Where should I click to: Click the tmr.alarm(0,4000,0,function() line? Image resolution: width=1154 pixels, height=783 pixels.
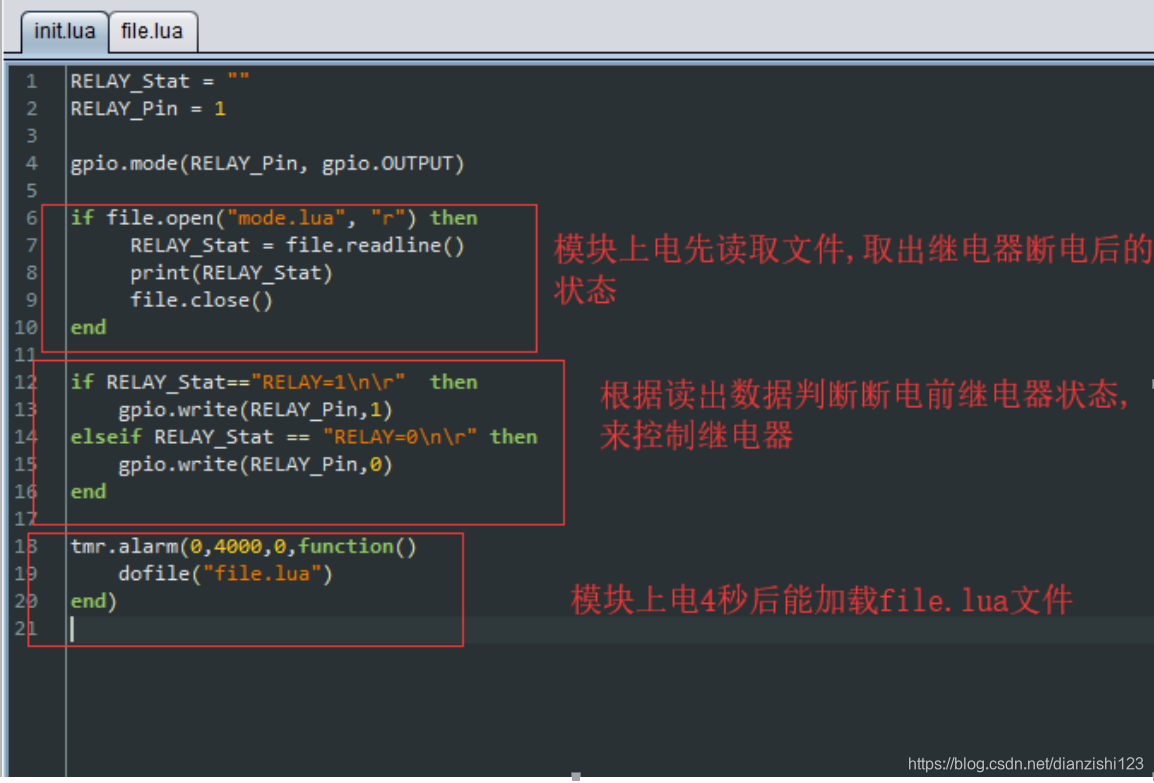244,547
